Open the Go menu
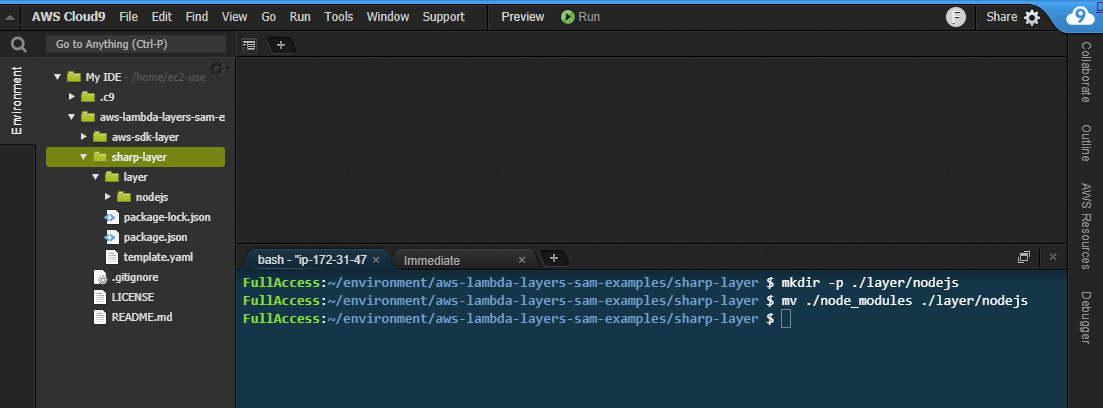The width and height of the screenshot is (1103, 408). pyautogui.click(x=269, y=17)
